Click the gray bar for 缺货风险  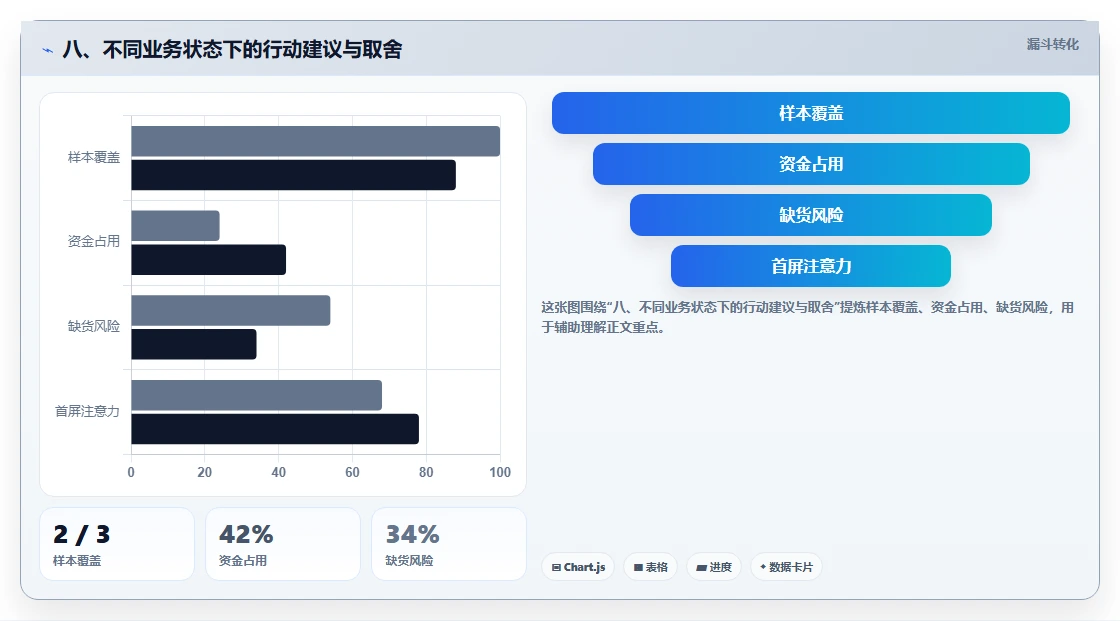point(231,310)
